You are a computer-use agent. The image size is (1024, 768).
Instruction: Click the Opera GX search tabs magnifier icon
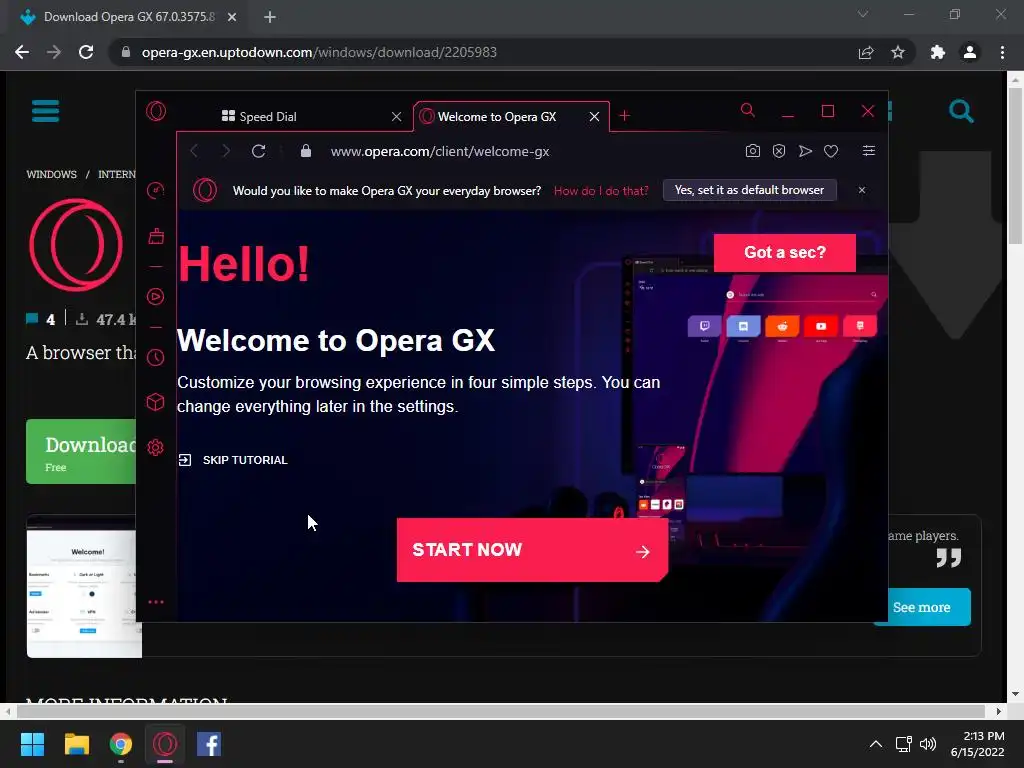748,110
